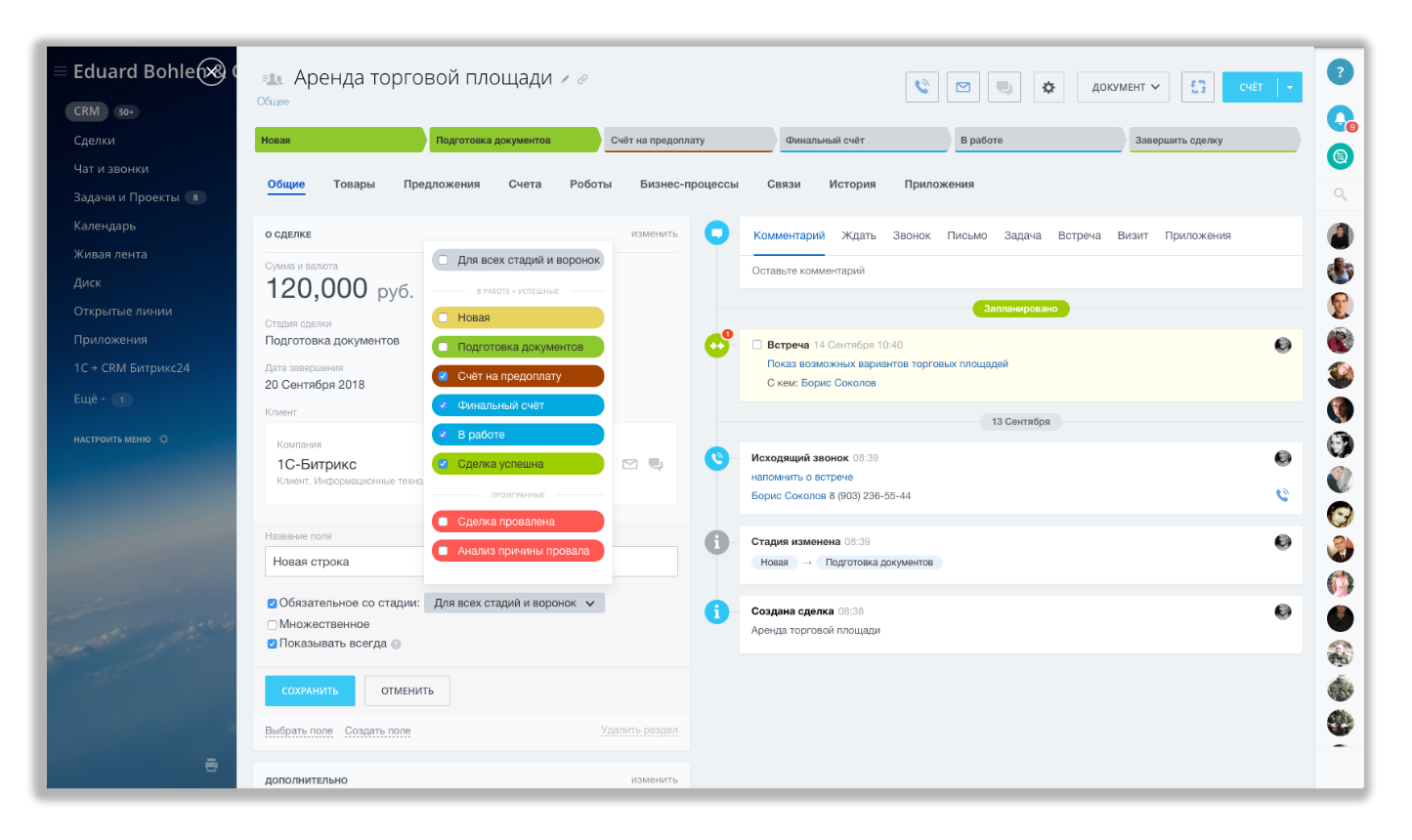Click the notifications bell icon
1412x840 pixels.
1340,118
